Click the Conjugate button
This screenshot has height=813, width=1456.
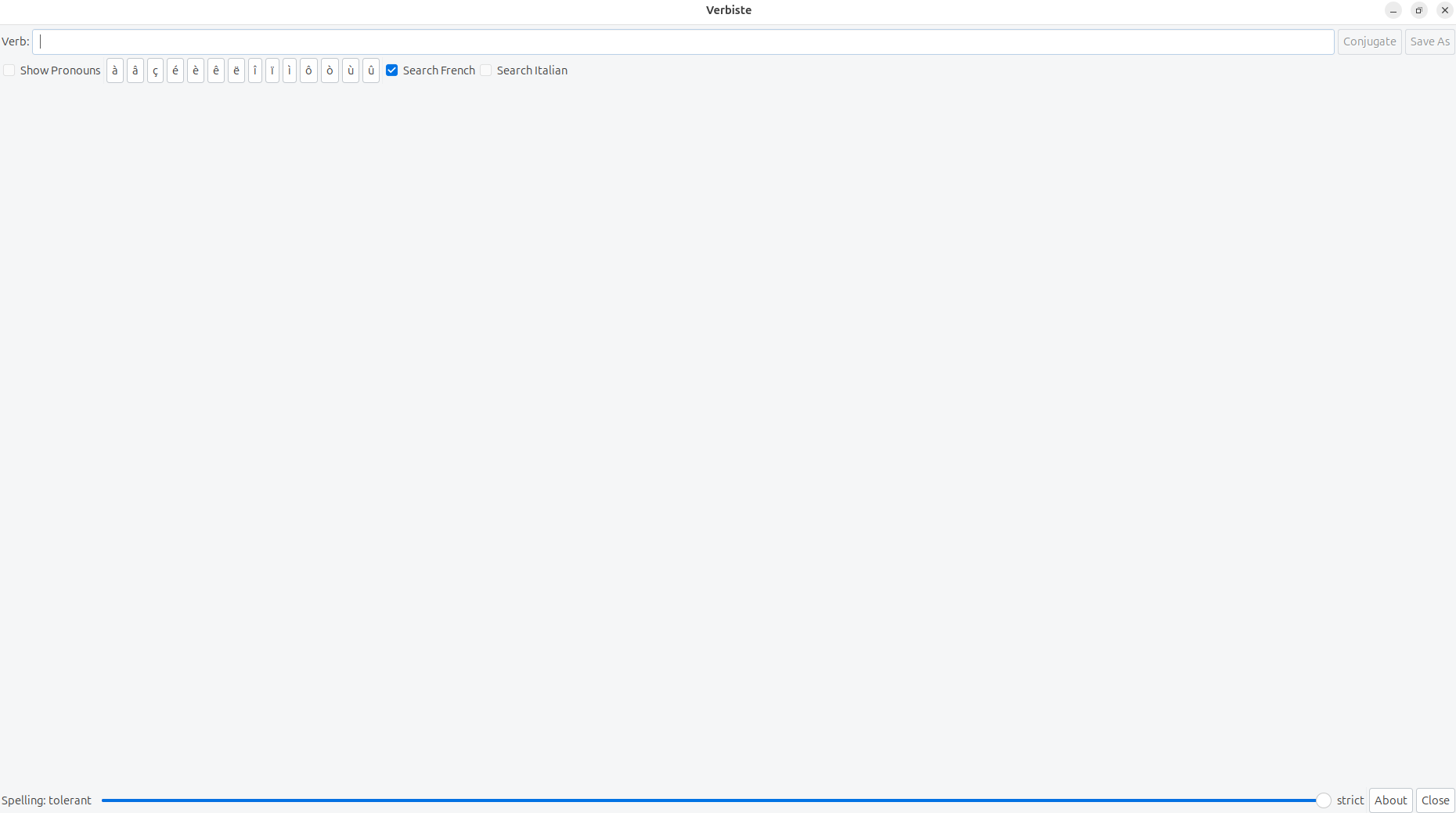click(1369, 42)
